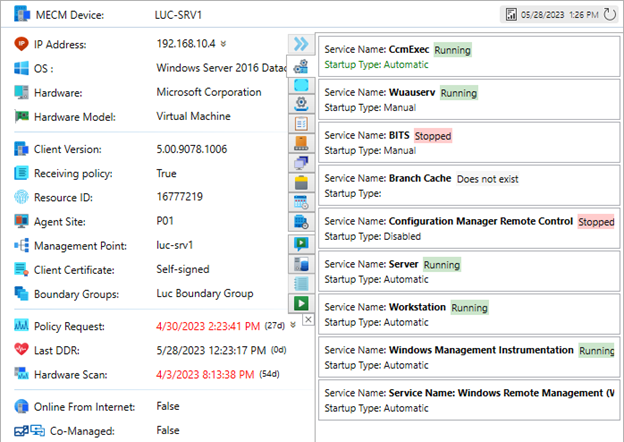Open the teal notepad log tab
Viewport: 624px width, 442px height.
301,284
